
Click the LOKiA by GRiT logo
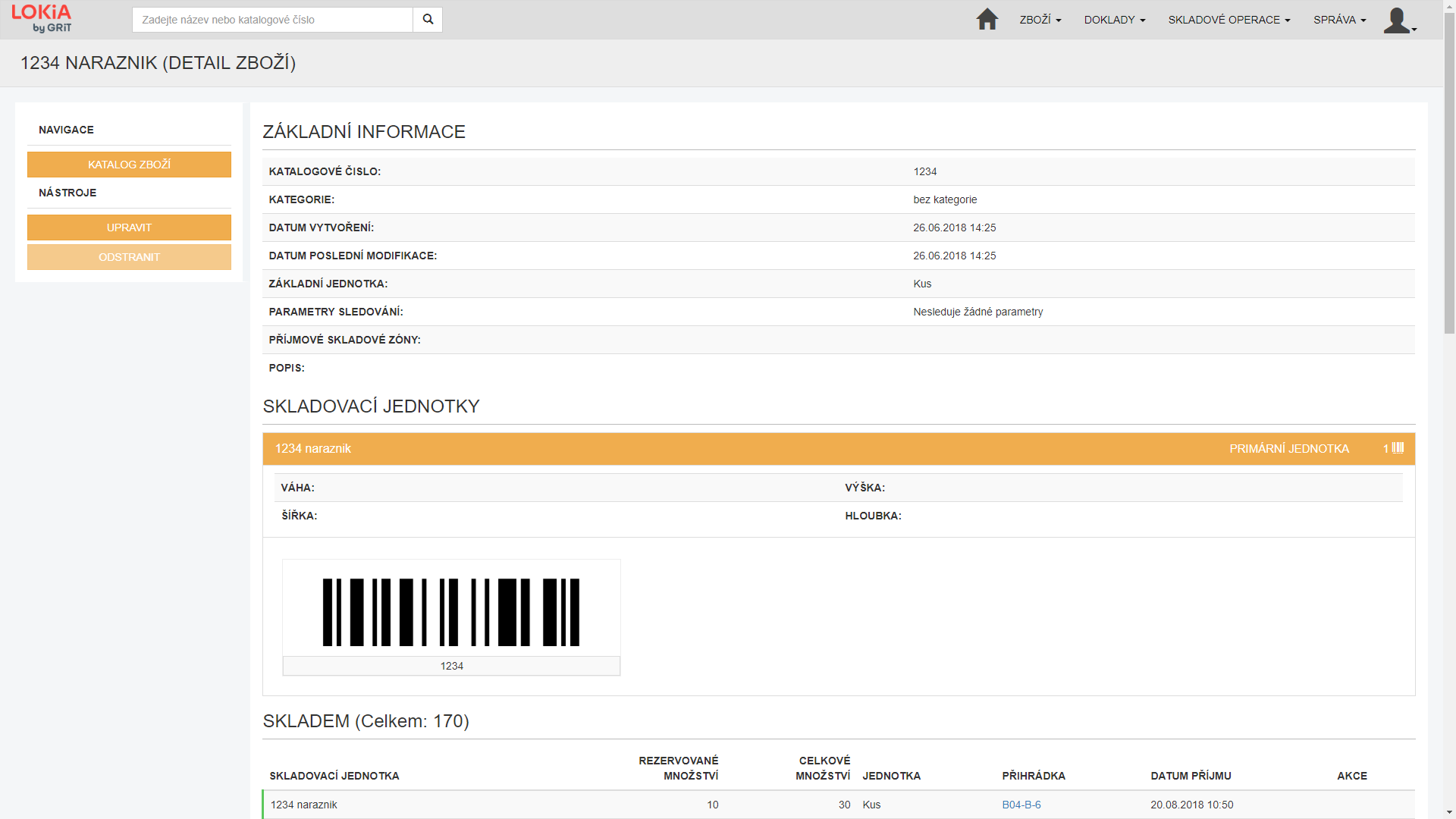[42, 19]
